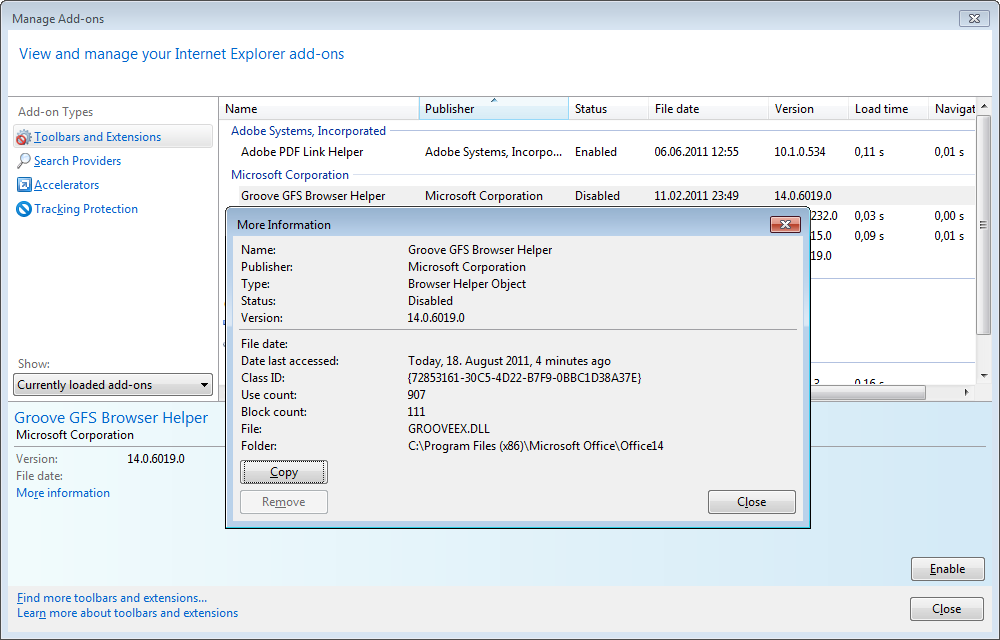Viewport: 1000px width, 640px height.
Task: Sort list by Status column header
Action: point(608,109)
